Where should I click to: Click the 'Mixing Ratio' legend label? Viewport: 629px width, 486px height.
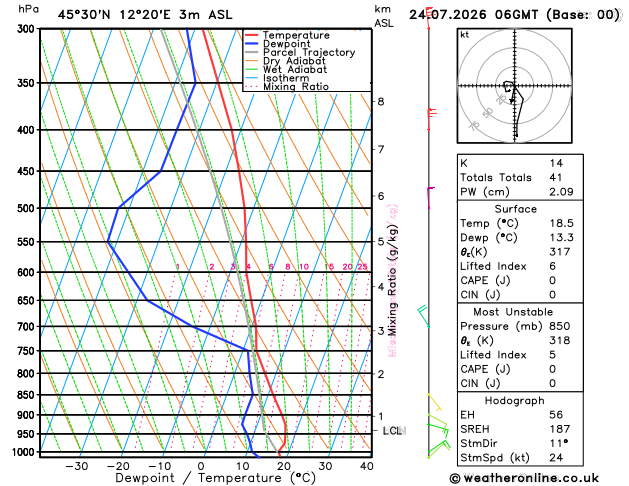coord(296,87)
